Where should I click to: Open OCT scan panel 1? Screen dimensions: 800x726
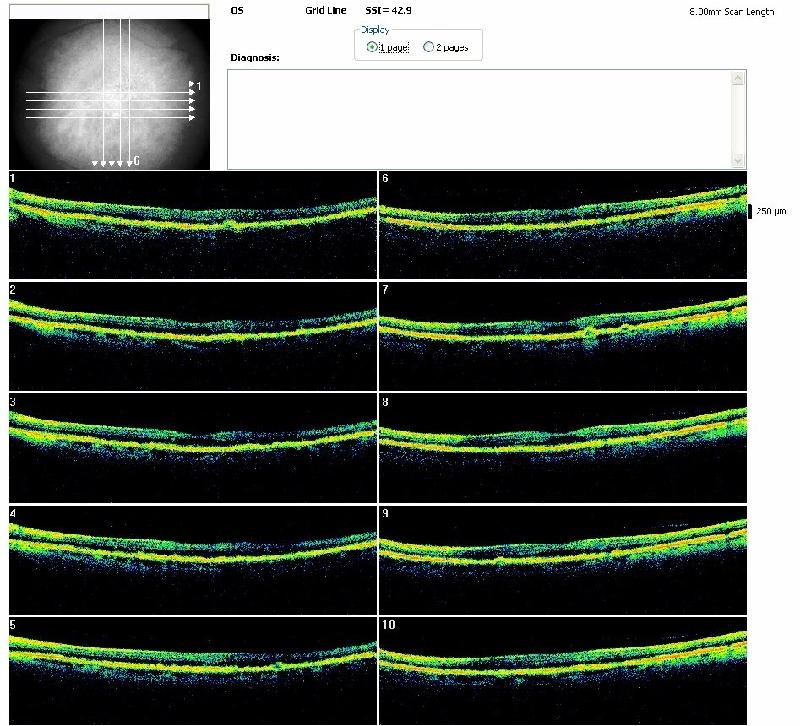tap(193, 224)
